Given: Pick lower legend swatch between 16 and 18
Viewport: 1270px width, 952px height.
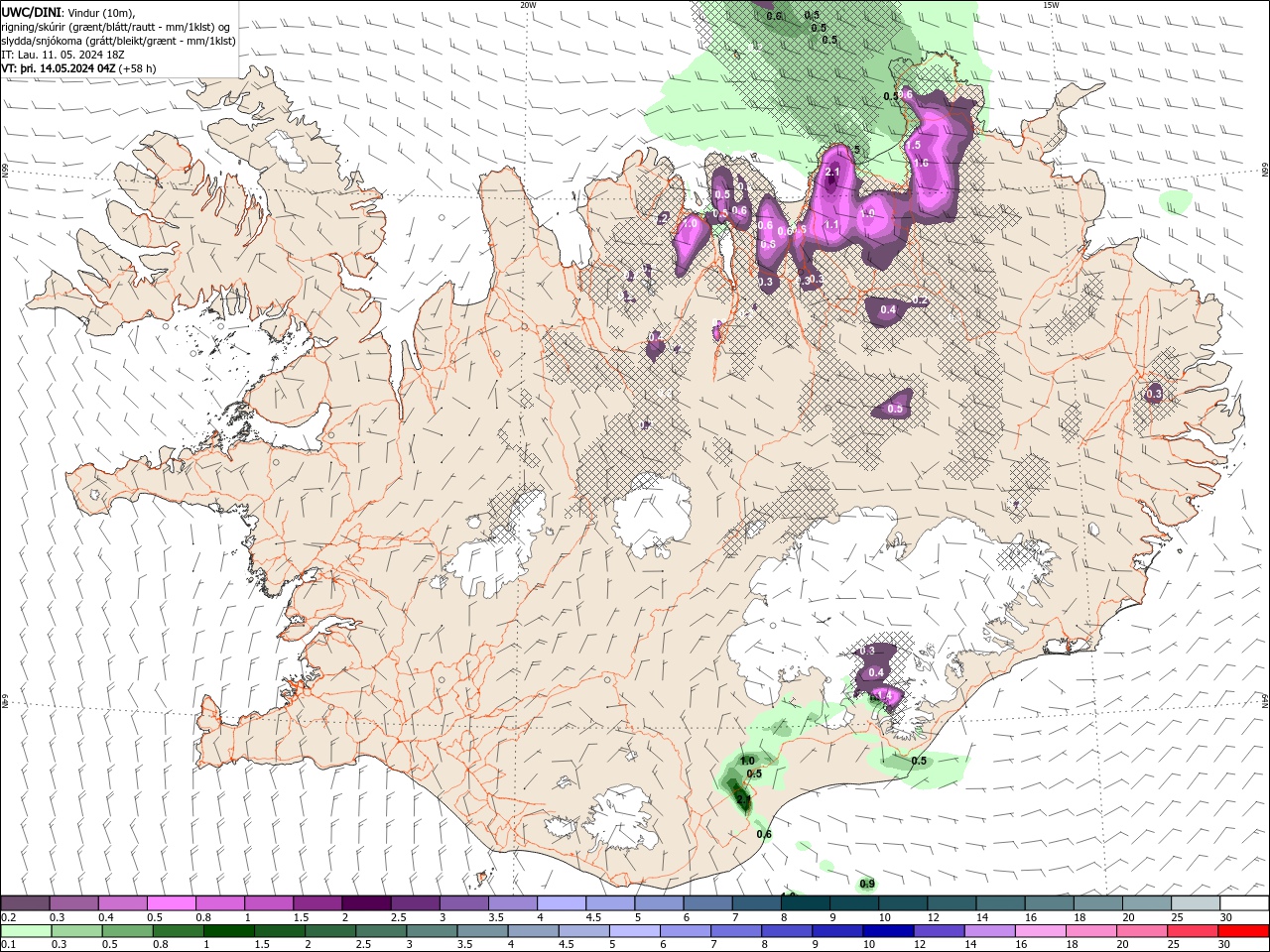Looking at the screenshot, I should [1043, 931].
